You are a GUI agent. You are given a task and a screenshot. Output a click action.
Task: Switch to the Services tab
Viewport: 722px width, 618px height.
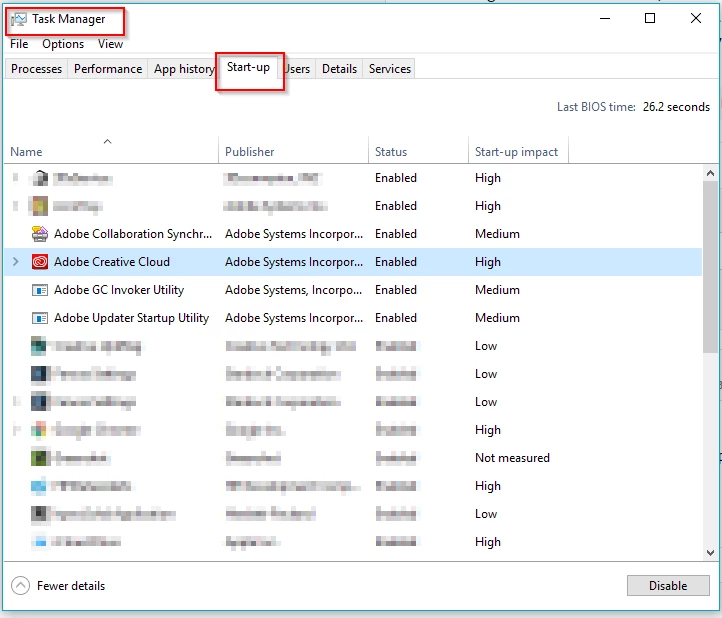pyautogui.click(x=390, y=69)
